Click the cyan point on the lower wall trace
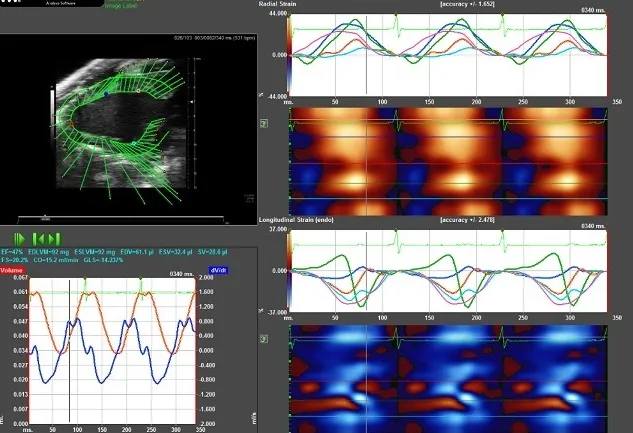The image size is (633, 433). (134, 143)
